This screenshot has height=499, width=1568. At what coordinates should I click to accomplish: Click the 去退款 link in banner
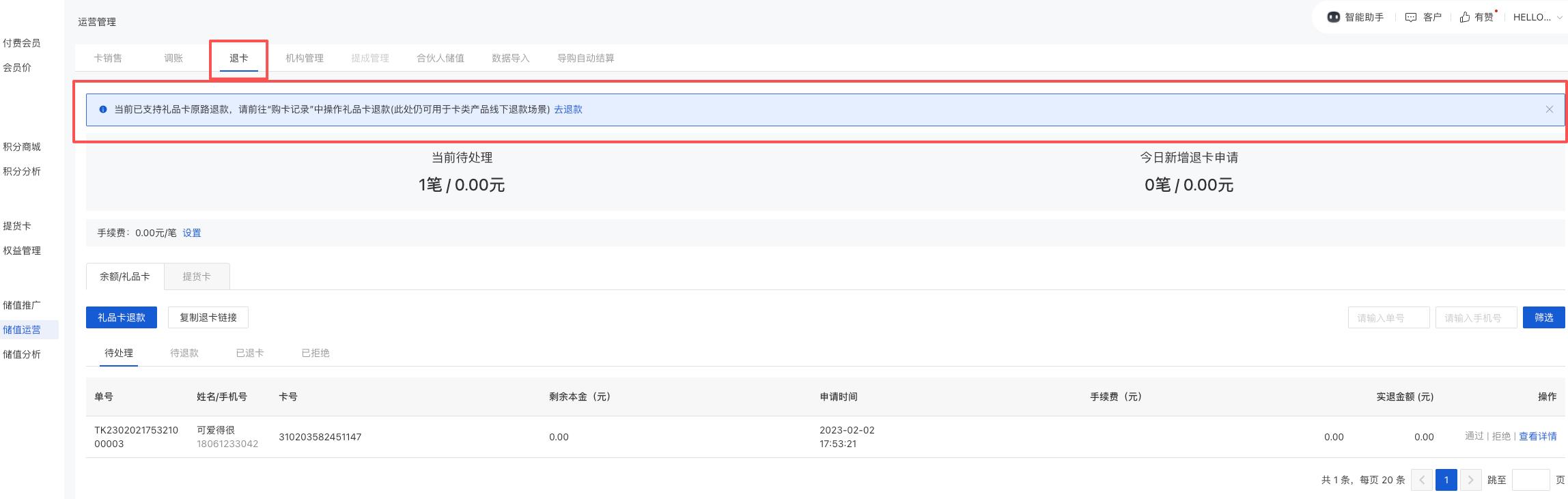click(x=568, y=109)
